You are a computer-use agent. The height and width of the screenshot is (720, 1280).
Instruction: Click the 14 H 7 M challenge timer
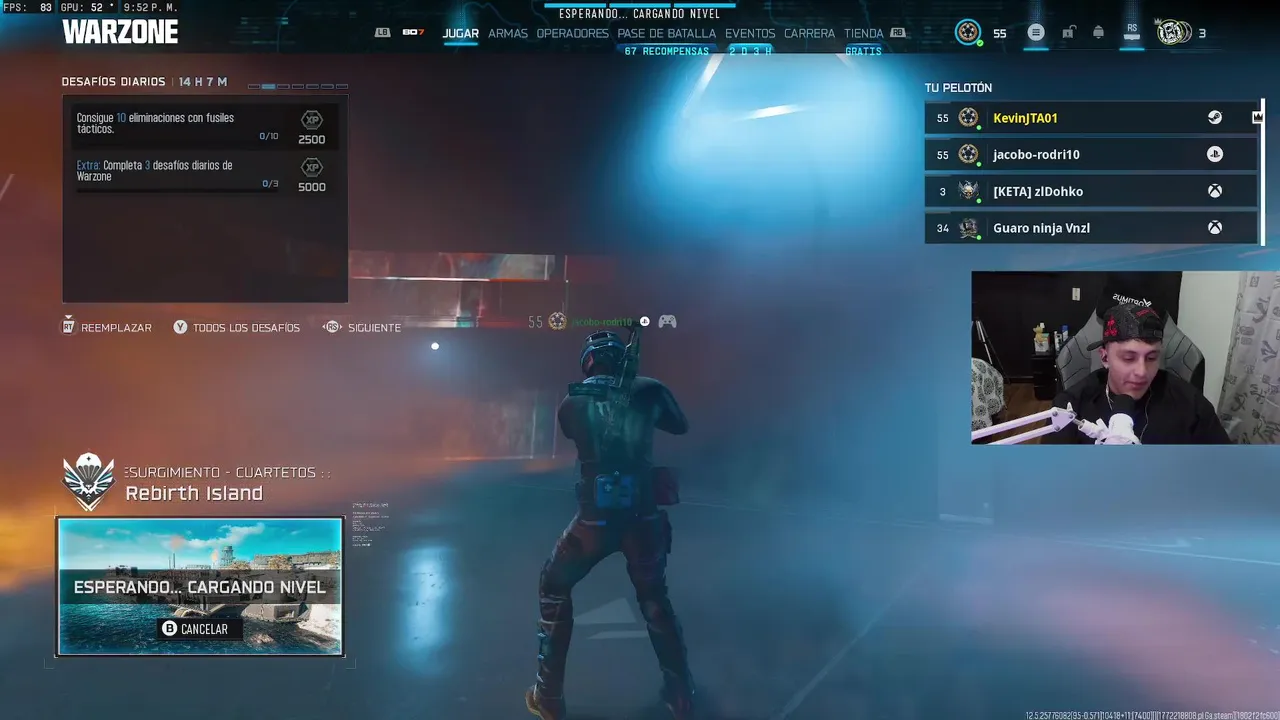coord(203,82)
